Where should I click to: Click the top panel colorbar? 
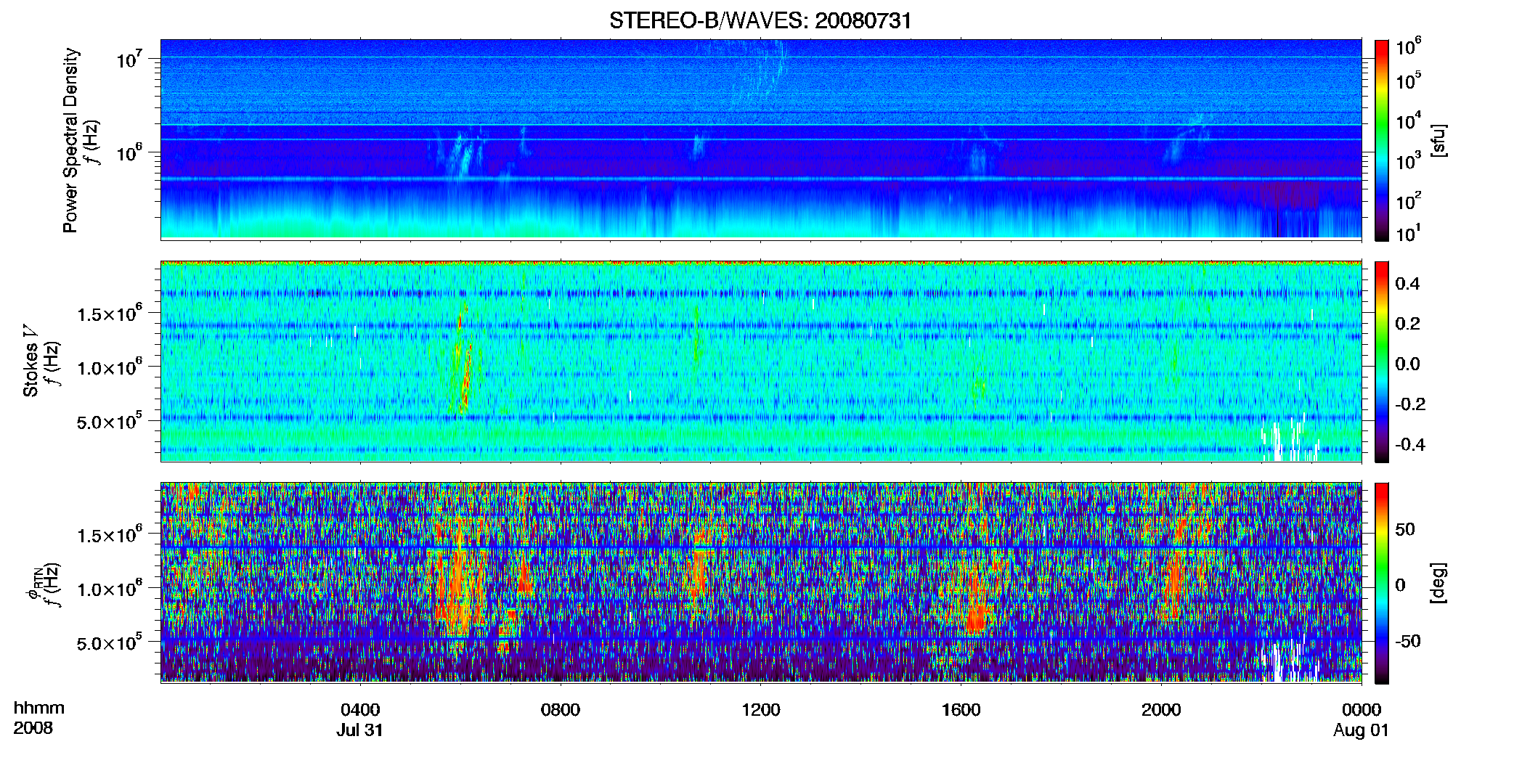point(1382,140)
